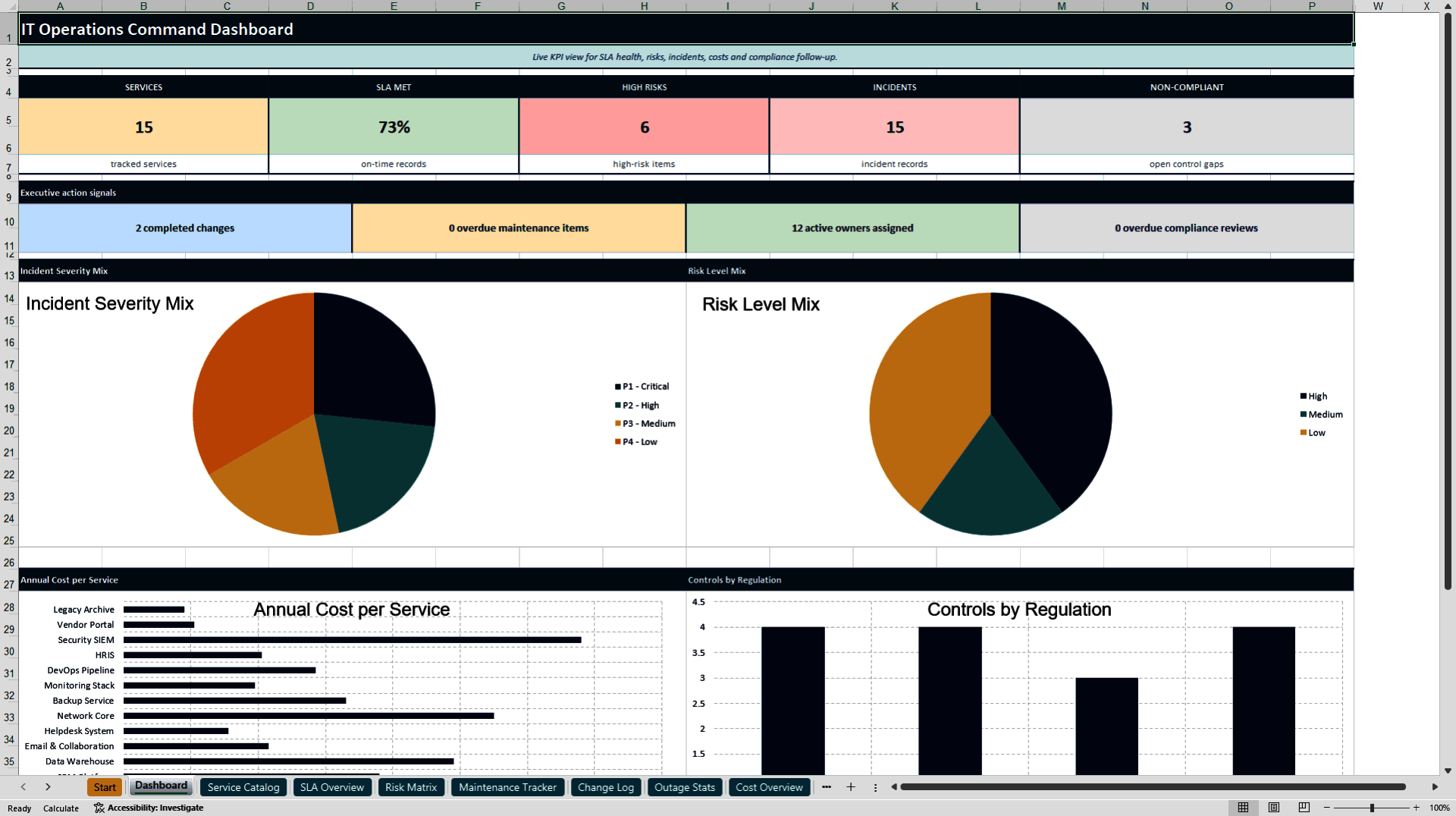Open the Change Log sheet tab
This screenshot has height=816, width=1456.
click(x=606, y=787)
